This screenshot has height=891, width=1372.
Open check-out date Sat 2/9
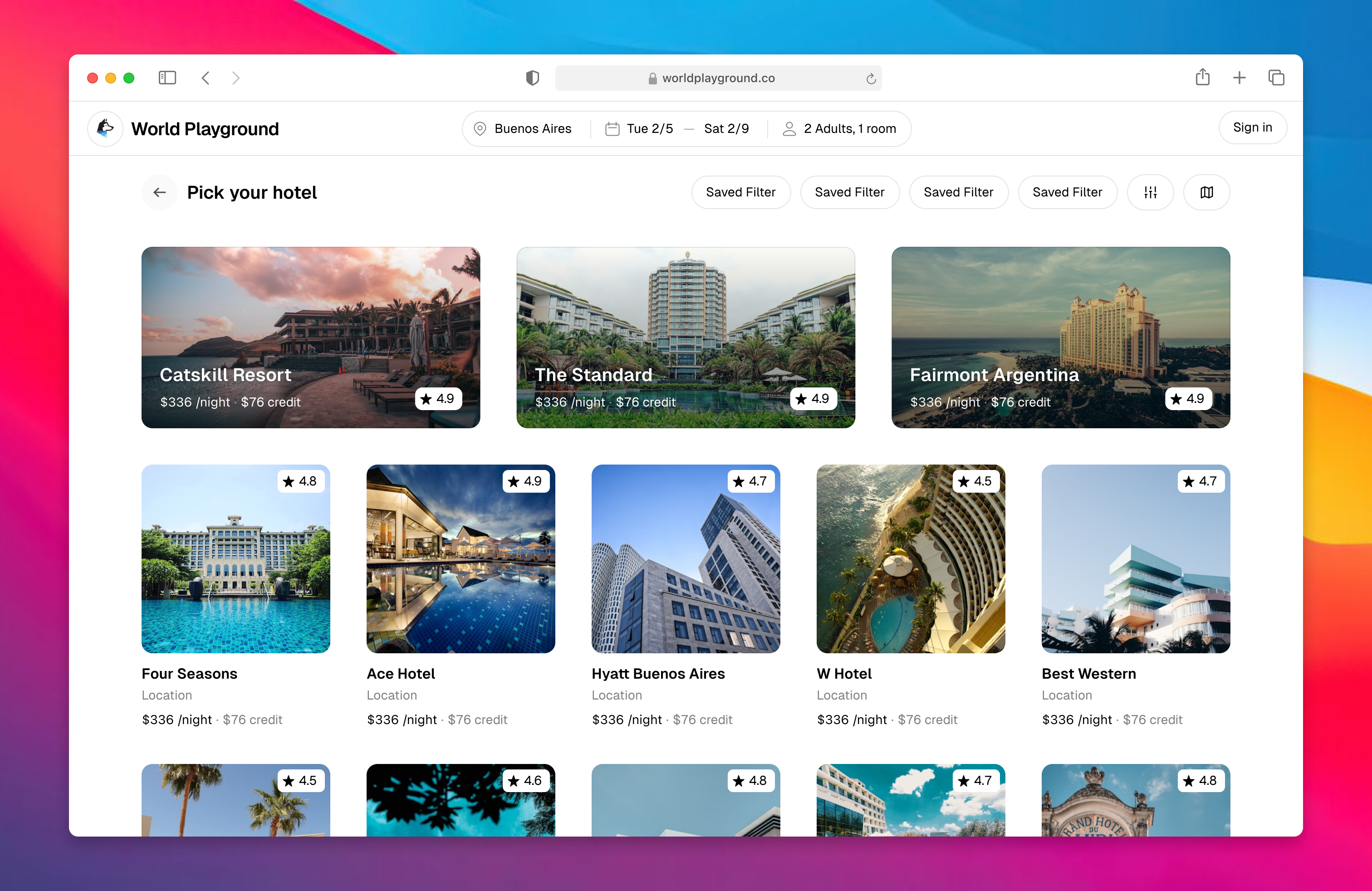(726, 128)
